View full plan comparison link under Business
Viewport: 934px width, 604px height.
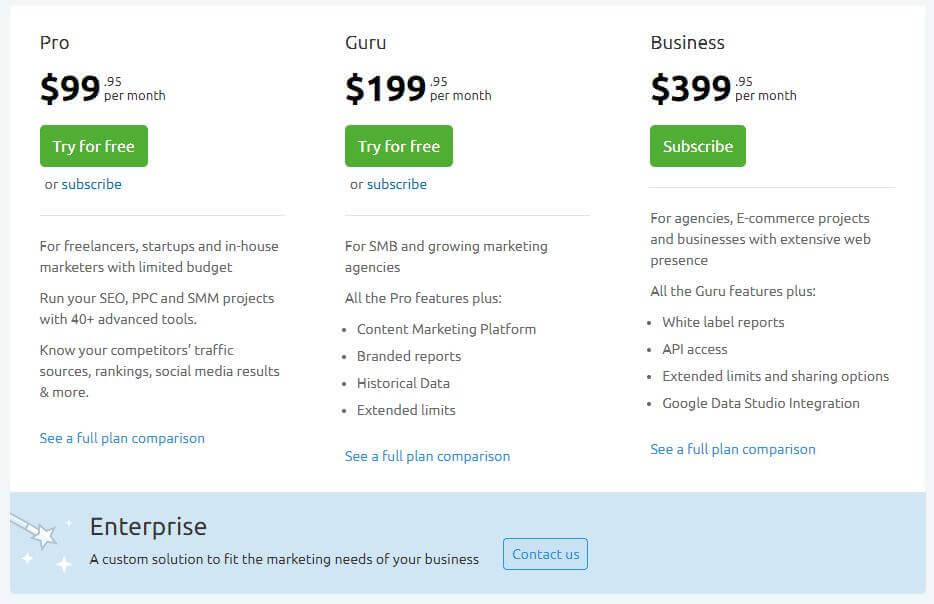coord(733,449)
